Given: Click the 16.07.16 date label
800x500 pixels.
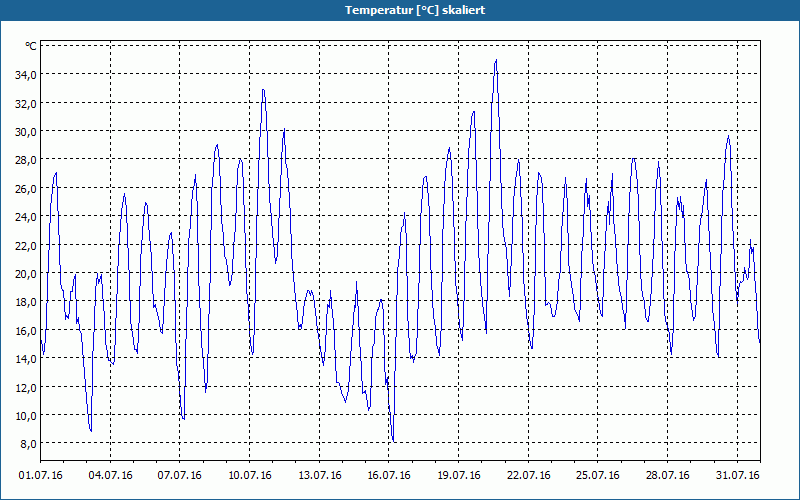Looking at the screenshot, I should coord(389,476).
